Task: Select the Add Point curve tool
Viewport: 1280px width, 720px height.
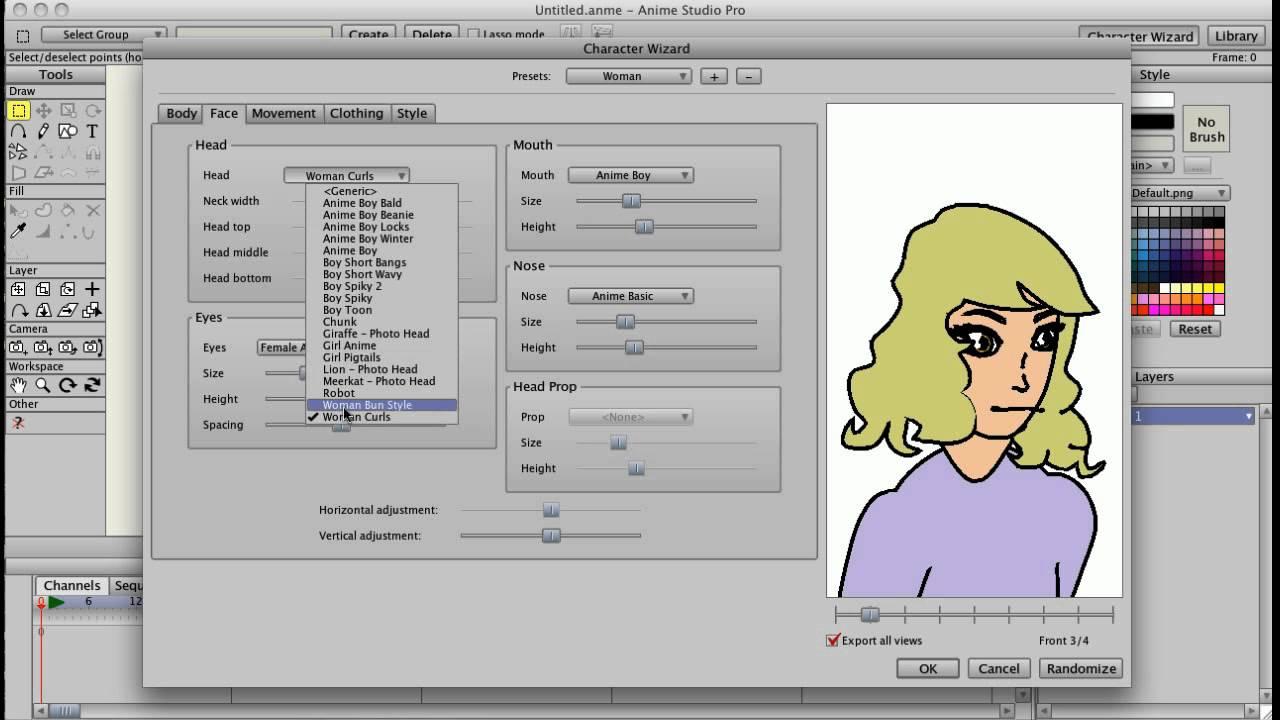Action: tap(18, 131)
